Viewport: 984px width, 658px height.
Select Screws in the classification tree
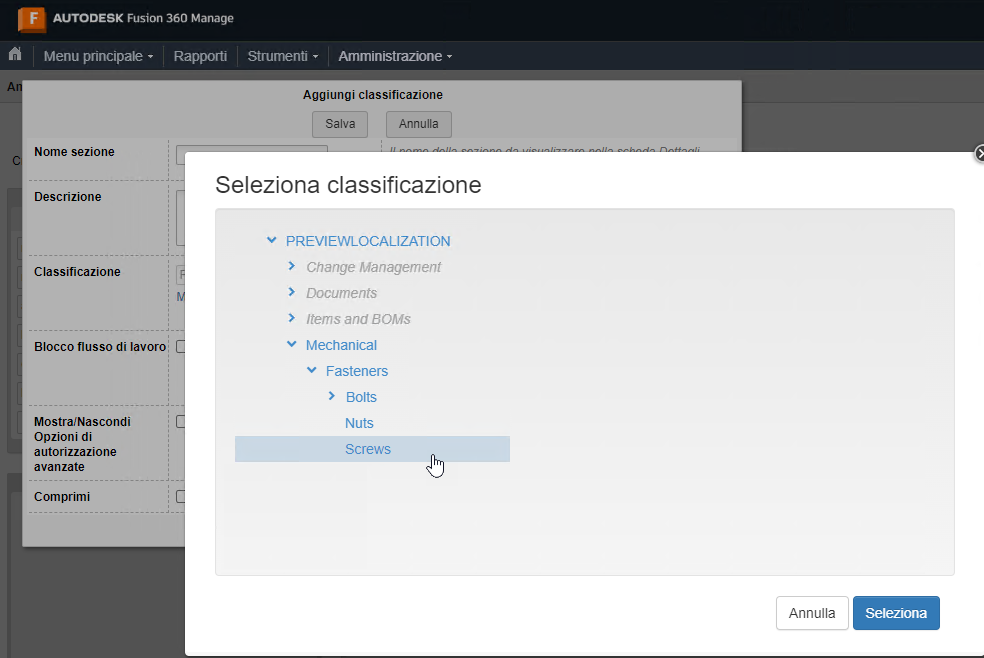tap(368, 448)
